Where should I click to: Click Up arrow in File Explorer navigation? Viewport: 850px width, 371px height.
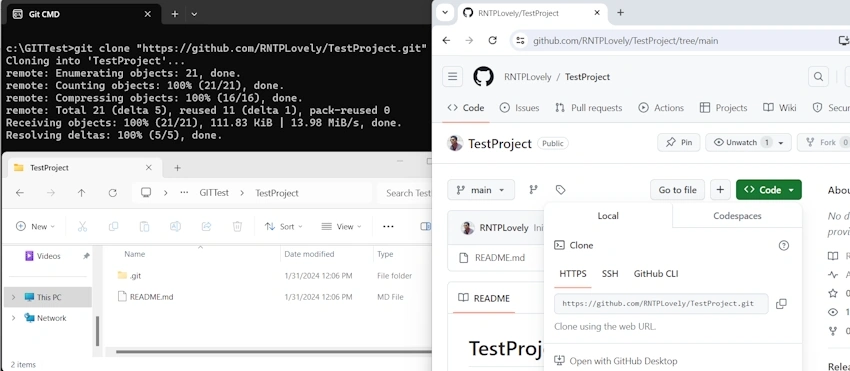[81, 193]
